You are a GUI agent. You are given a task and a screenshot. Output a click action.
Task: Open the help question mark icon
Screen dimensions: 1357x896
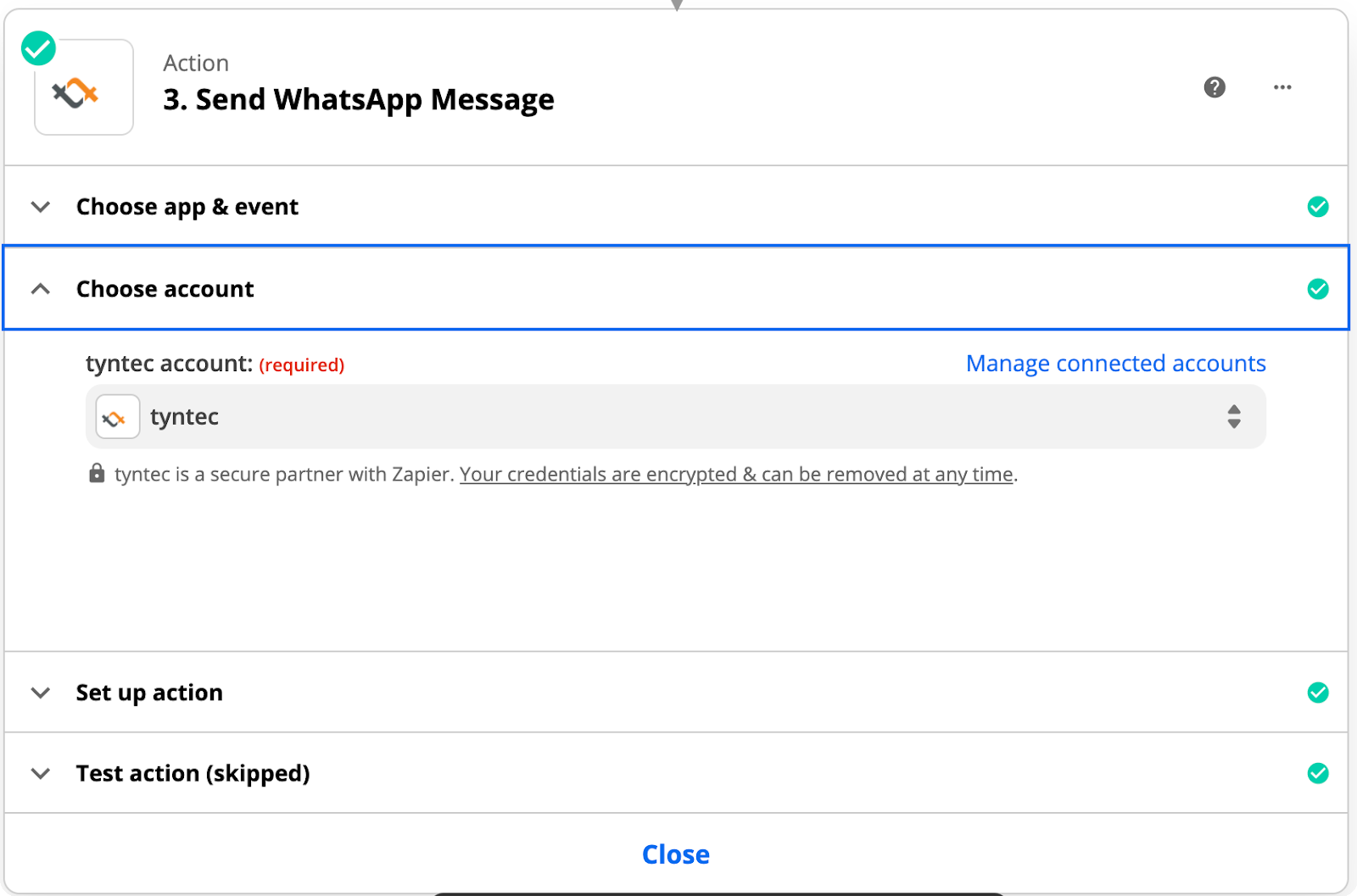click(1215, 87)
